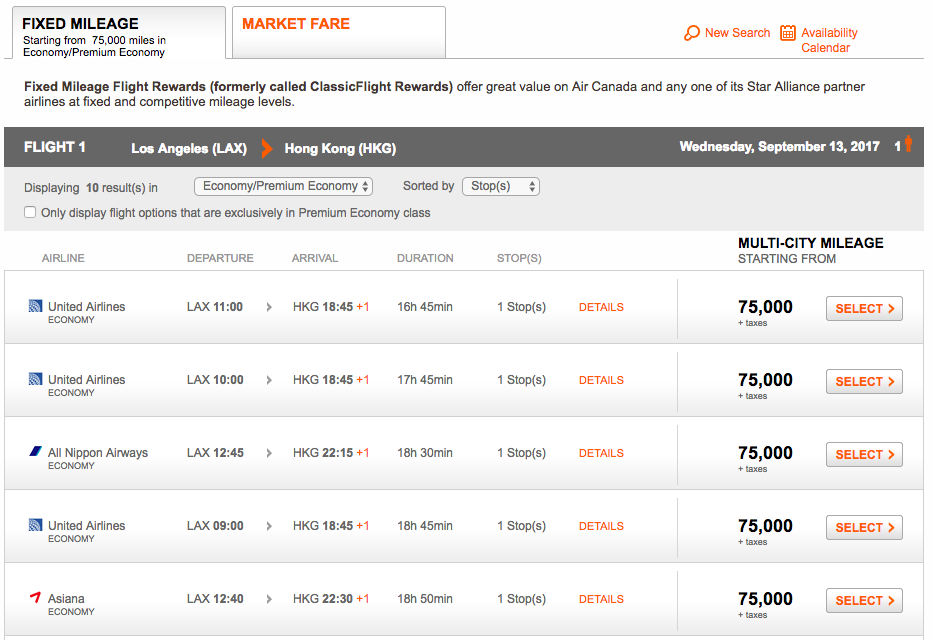Click the 'Asiana' airline name
The image size is (933, 640).
click(x=66, y=598)
